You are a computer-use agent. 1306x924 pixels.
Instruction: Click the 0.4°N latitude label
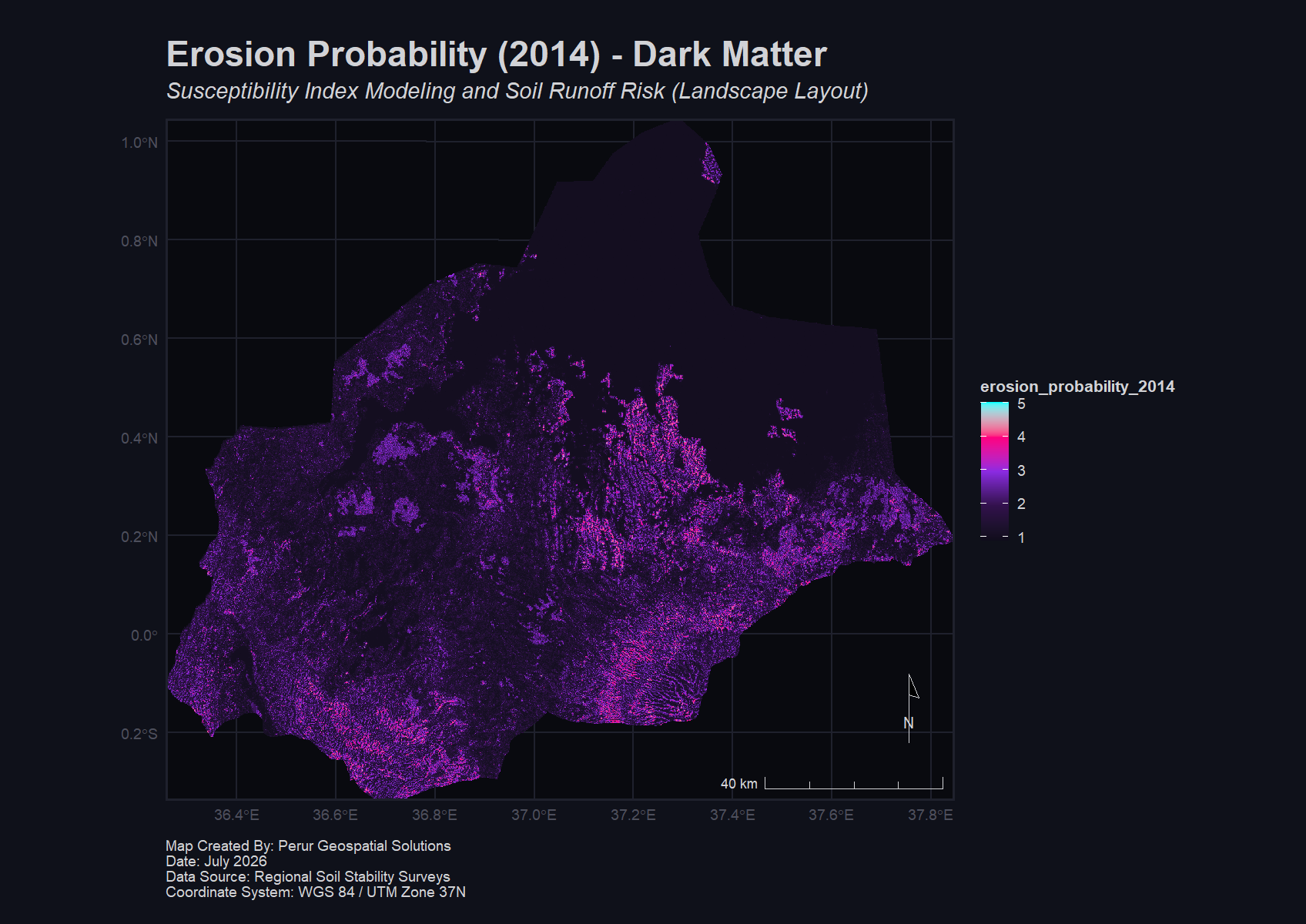[139, 438]
